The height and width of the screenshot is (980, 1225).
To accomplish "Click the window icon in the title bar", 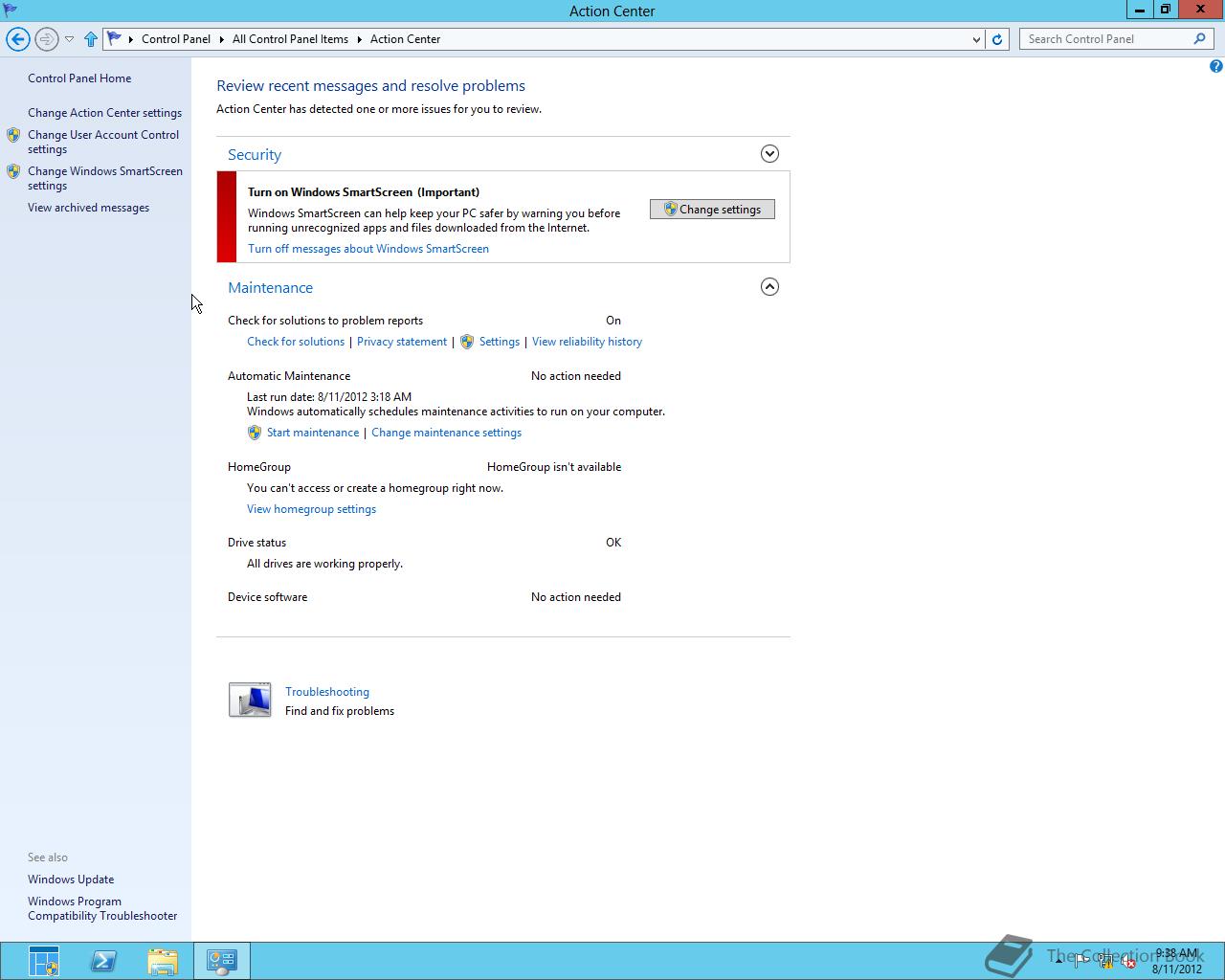I will pyautogui.click(x=11, y=11).
